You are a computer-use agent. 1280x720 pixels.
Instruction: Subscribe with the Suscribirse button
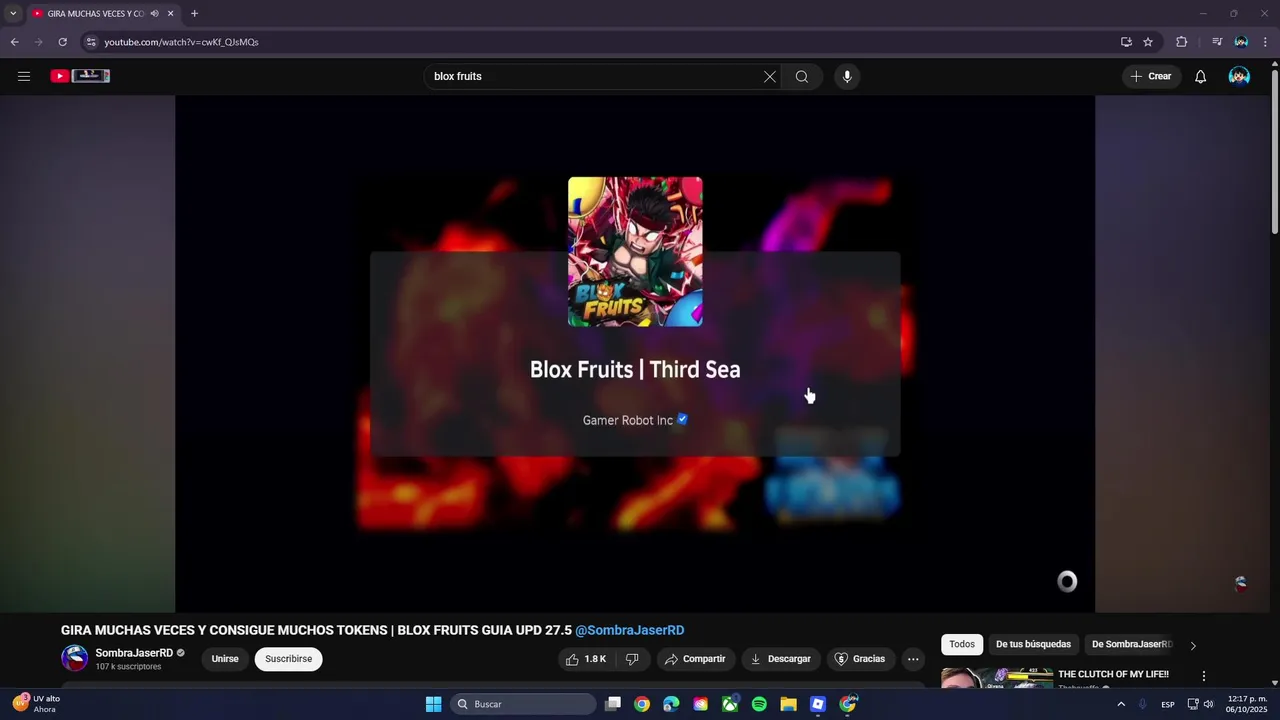pos(288,659)
